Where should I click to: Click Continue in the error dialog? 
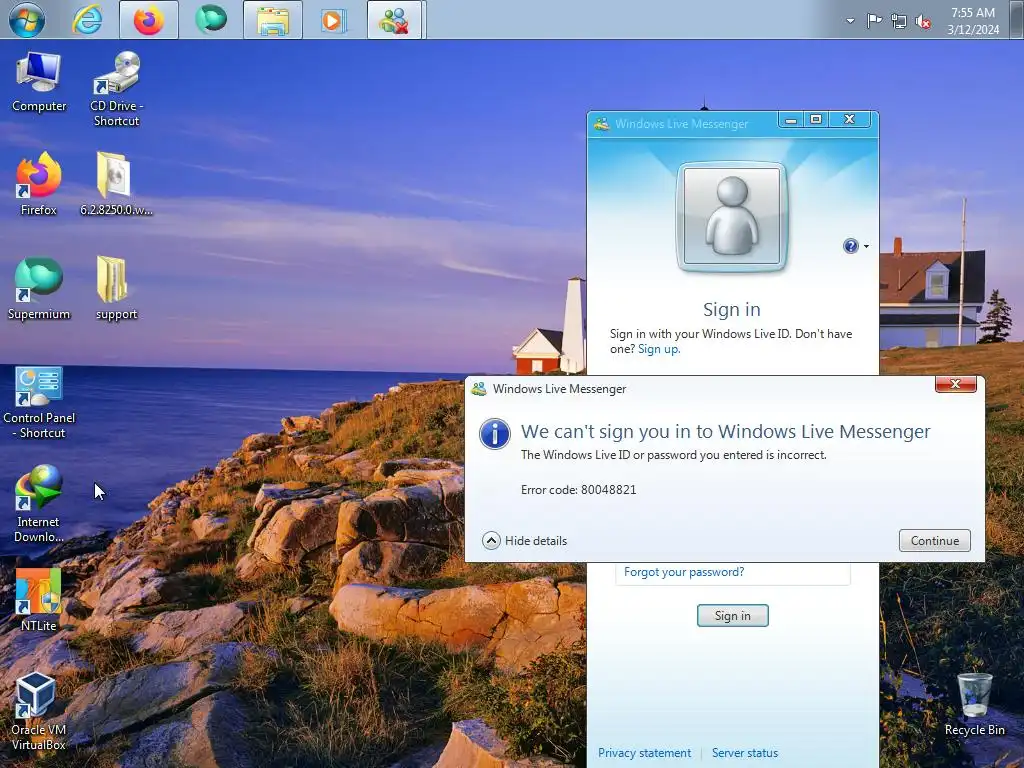pyautogui.click(x=935, y=541)
